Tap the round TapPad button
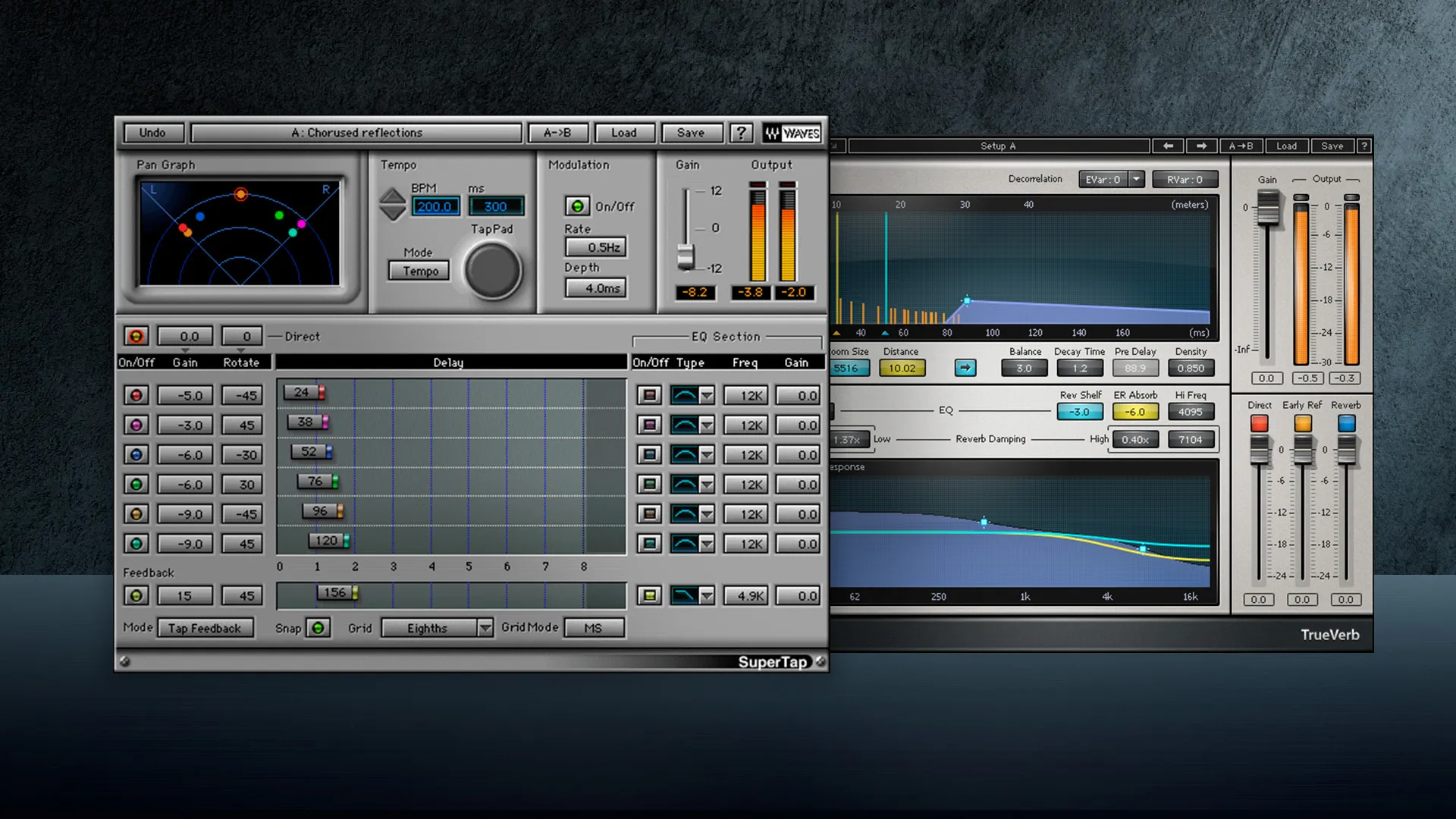The height and width of the screenshot is (819, 1456). click(x=493, y=271)
